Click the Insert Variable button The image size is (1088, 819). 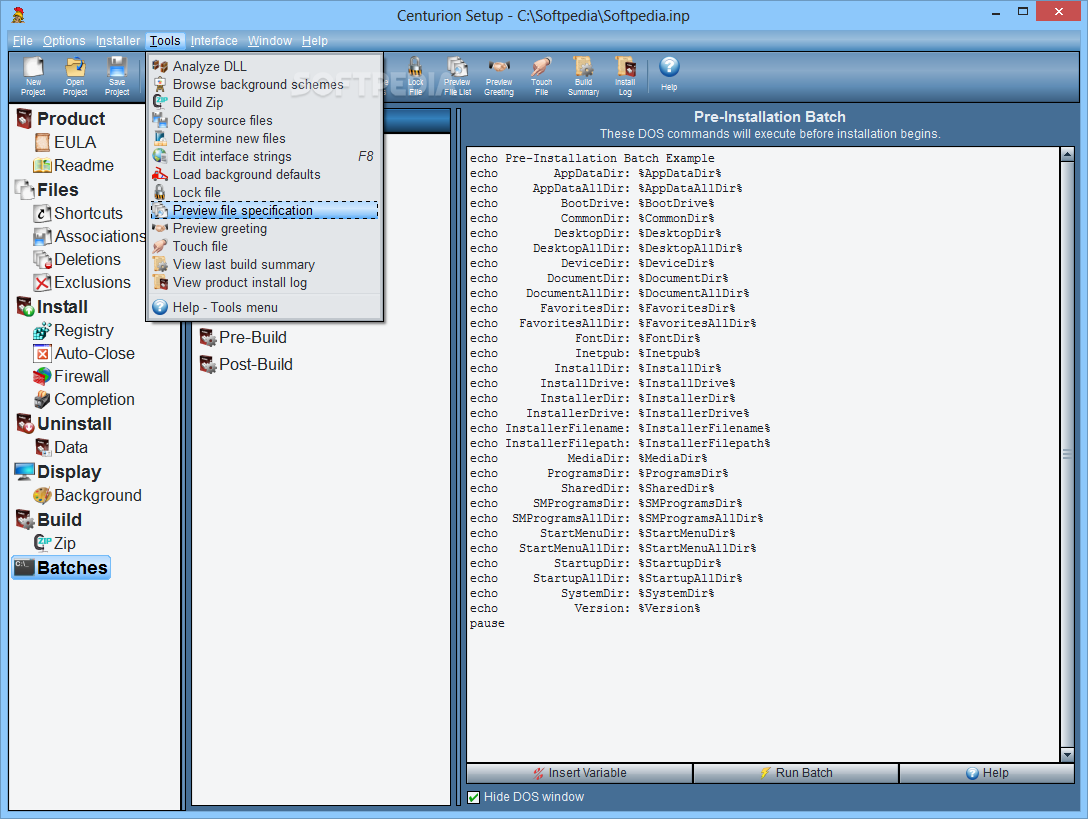tap(579, 773)
